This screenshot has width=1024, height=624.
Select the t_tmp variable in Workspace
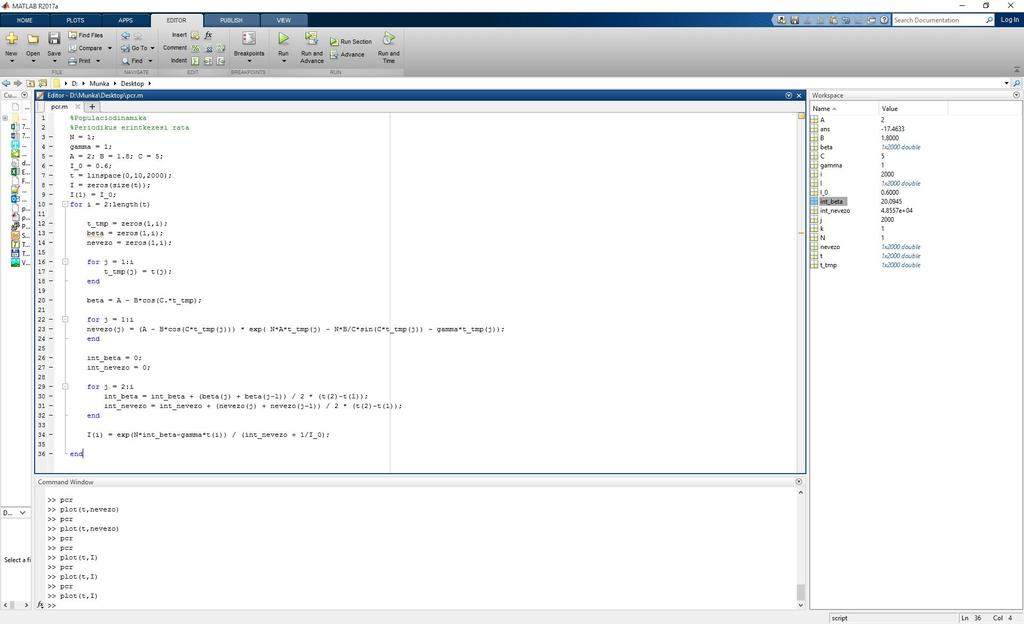[x=828, y=265]
